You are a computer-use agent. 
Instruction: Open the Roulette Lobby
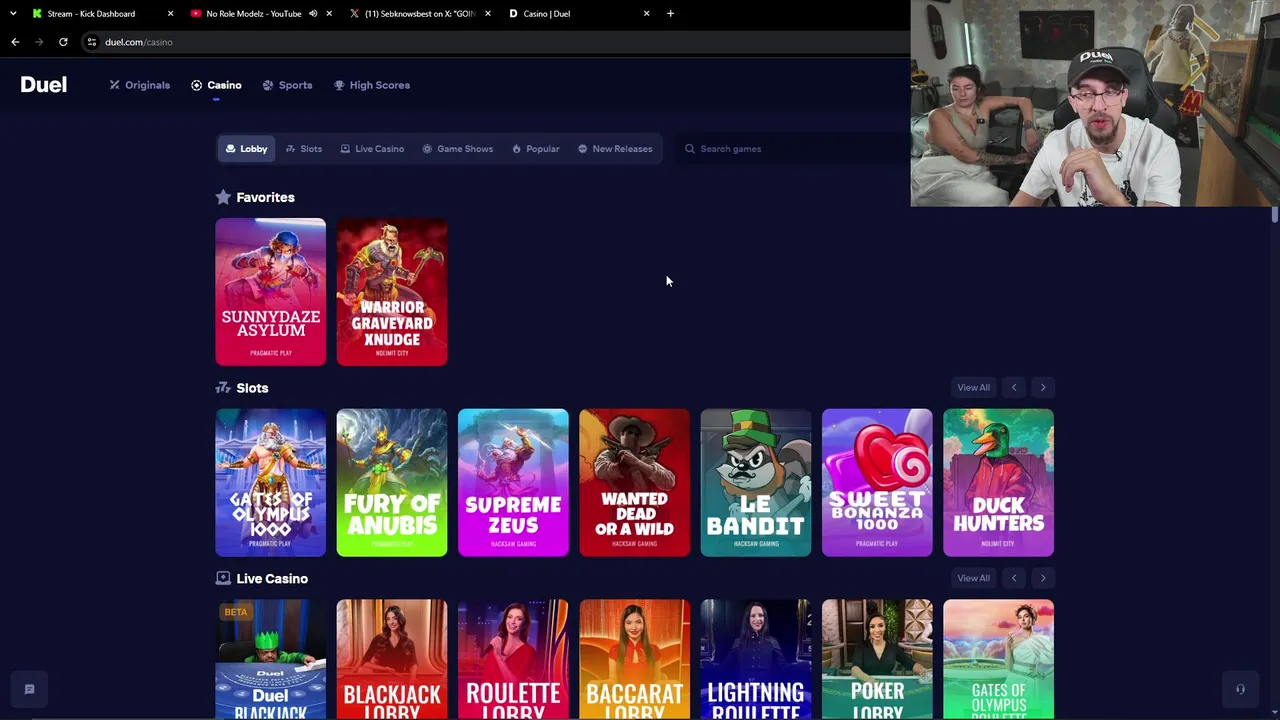point(513,659)
